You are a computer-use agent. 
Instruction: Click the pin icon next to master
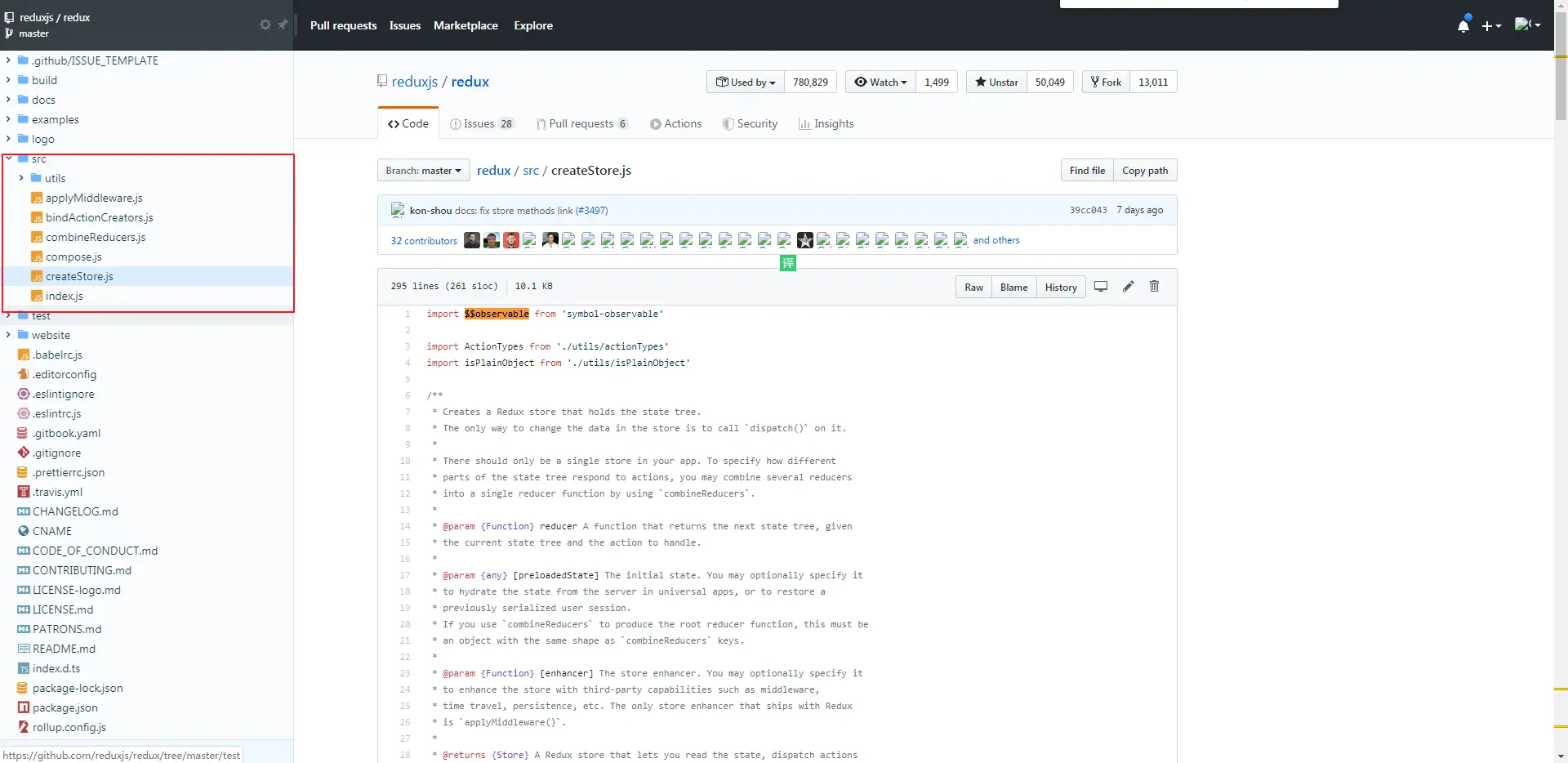coord(283,25)
